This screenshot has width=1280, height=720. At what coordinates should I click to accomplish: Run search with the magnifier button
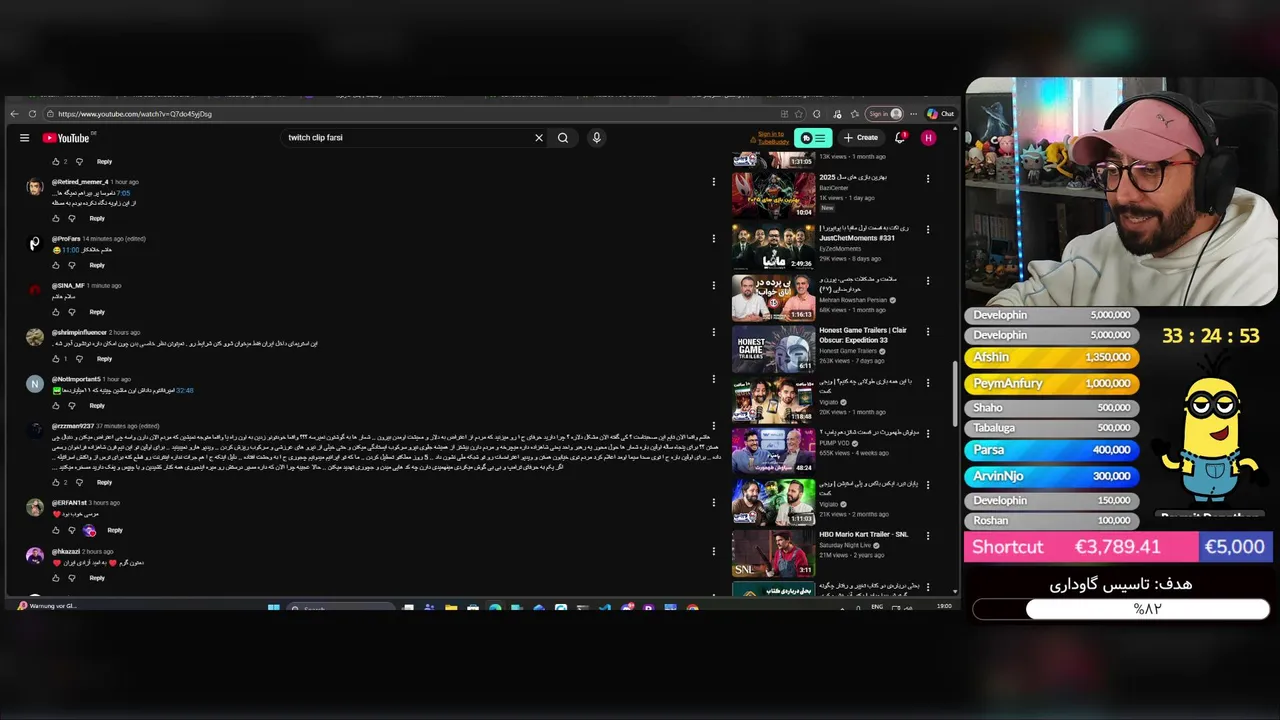tap(563, 138)
